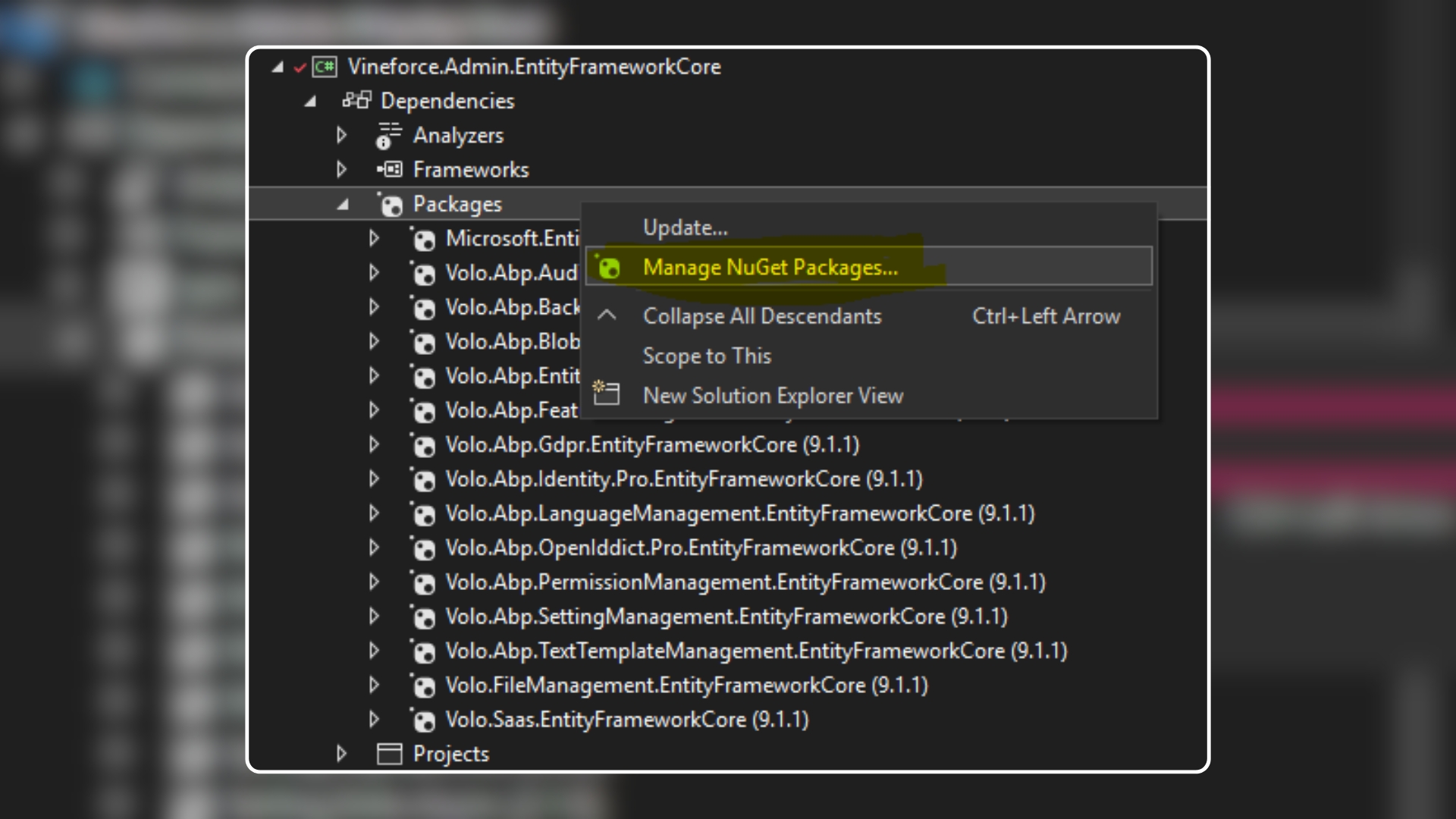This screenshot has width=1456, height=819.
Task: Select Volo.Abp.Identity.Pro.EntityFrameworkCore package item
Action: pos(684,479)
